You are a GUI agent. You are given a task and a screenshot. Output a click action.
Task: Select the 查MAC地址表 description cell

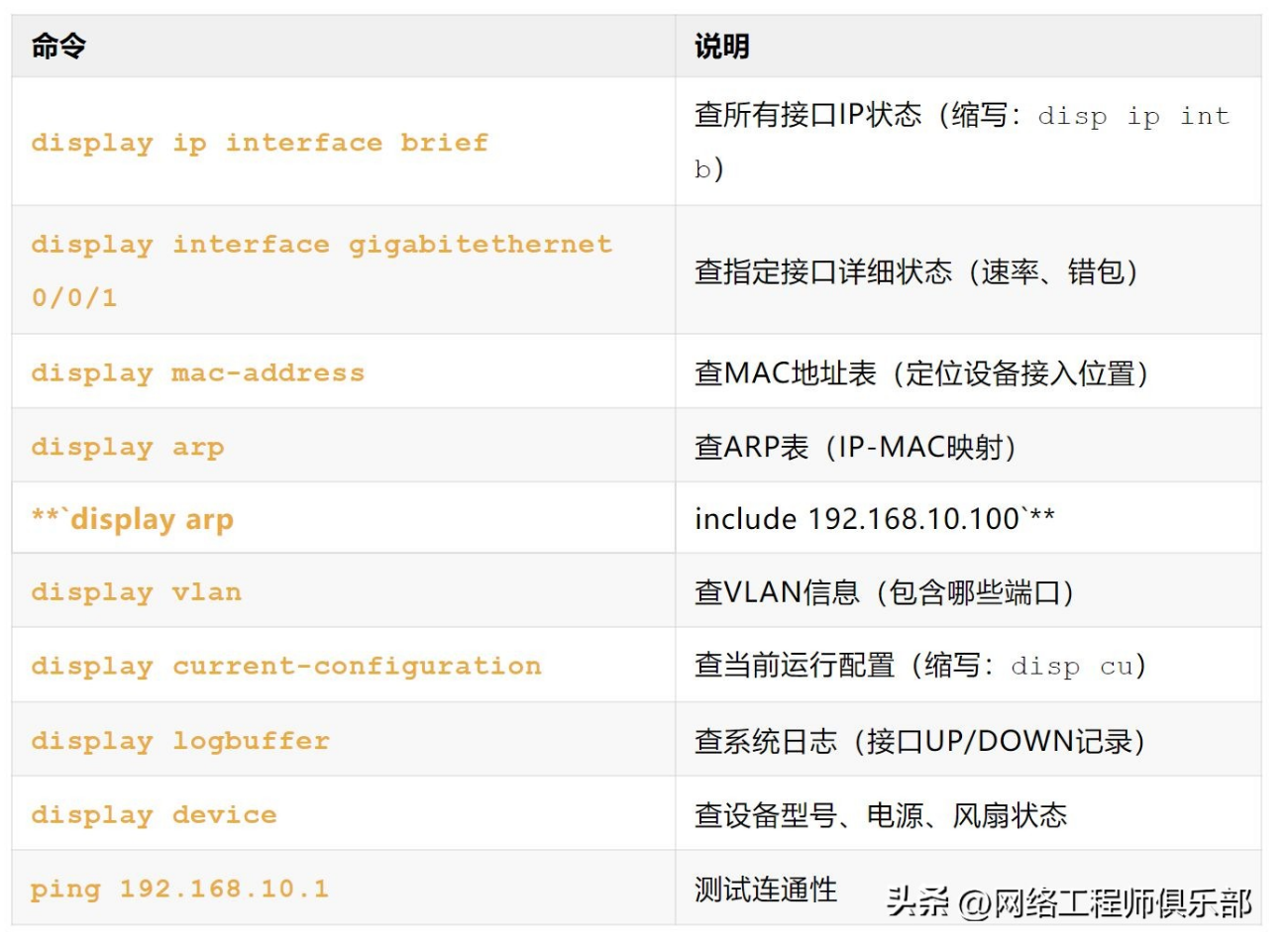921,373
